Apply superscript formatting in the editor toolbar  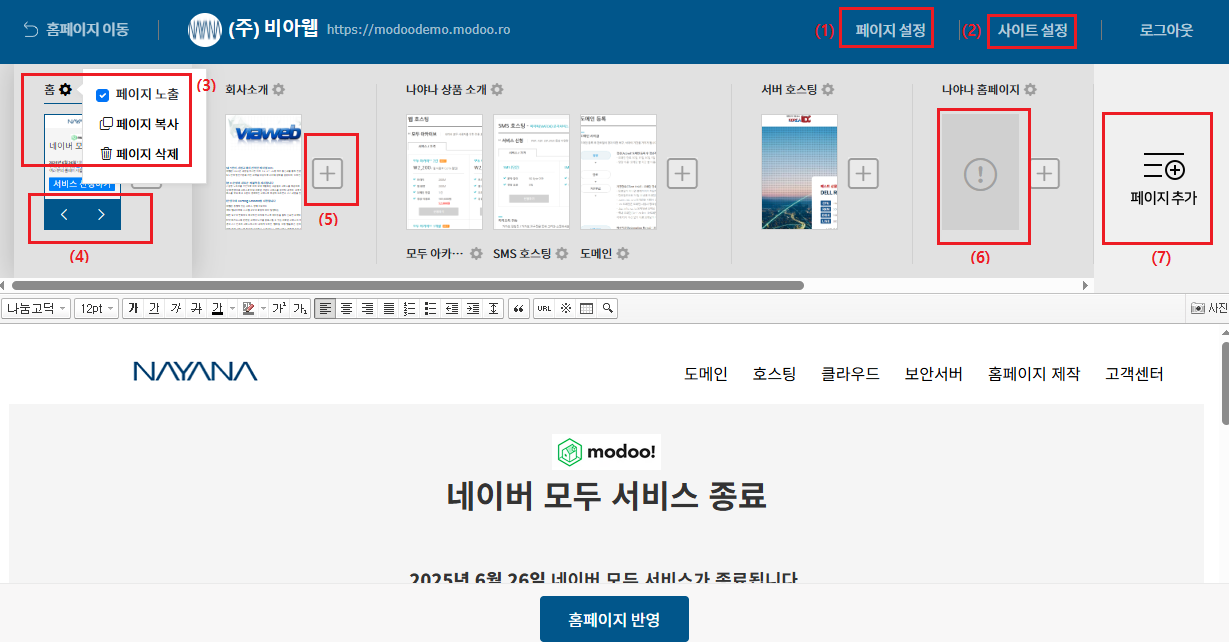(x=279, y=308)
